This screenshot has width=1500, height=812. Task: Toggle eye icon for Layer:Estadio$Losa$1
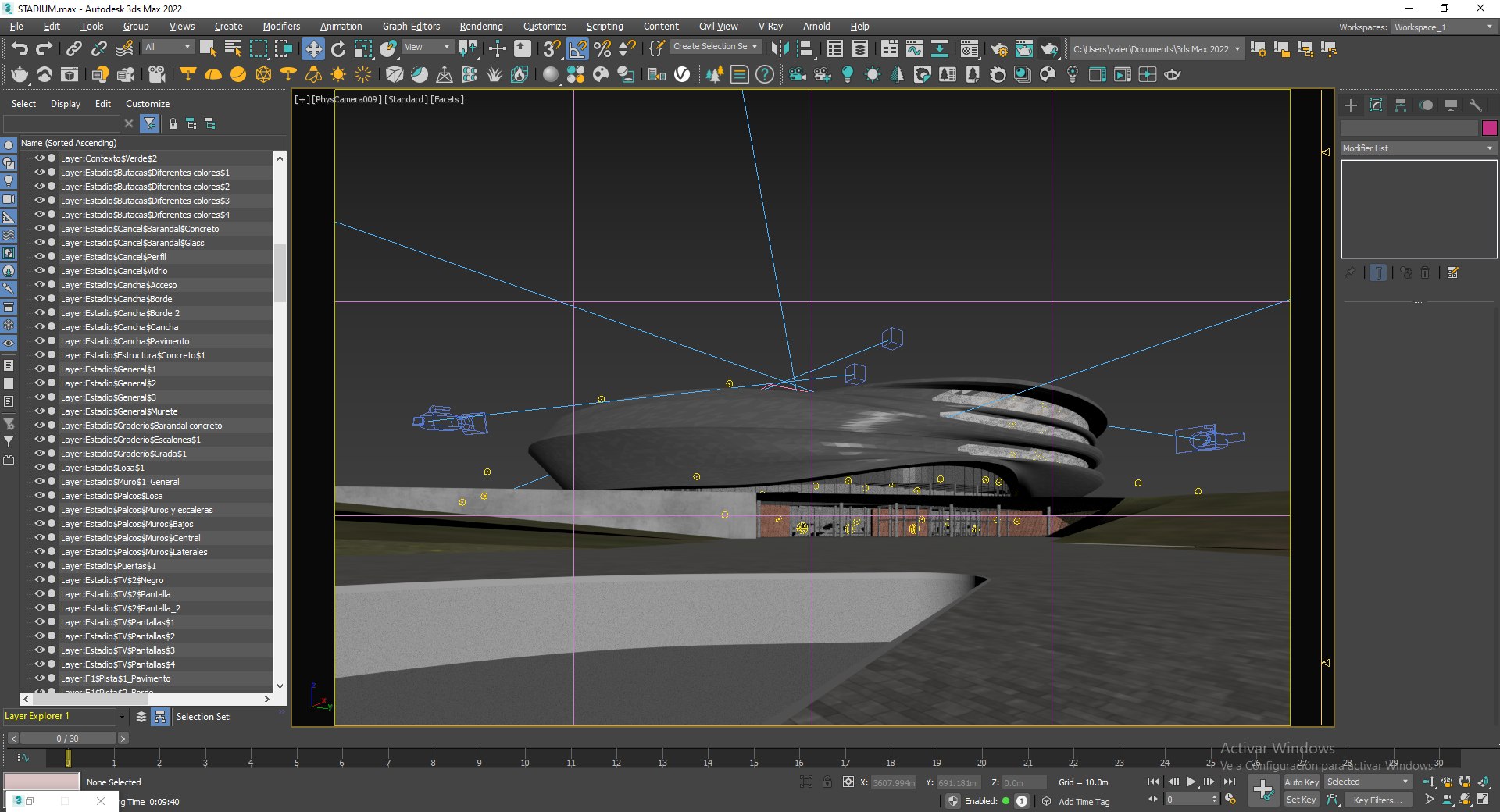coord(39,468)
